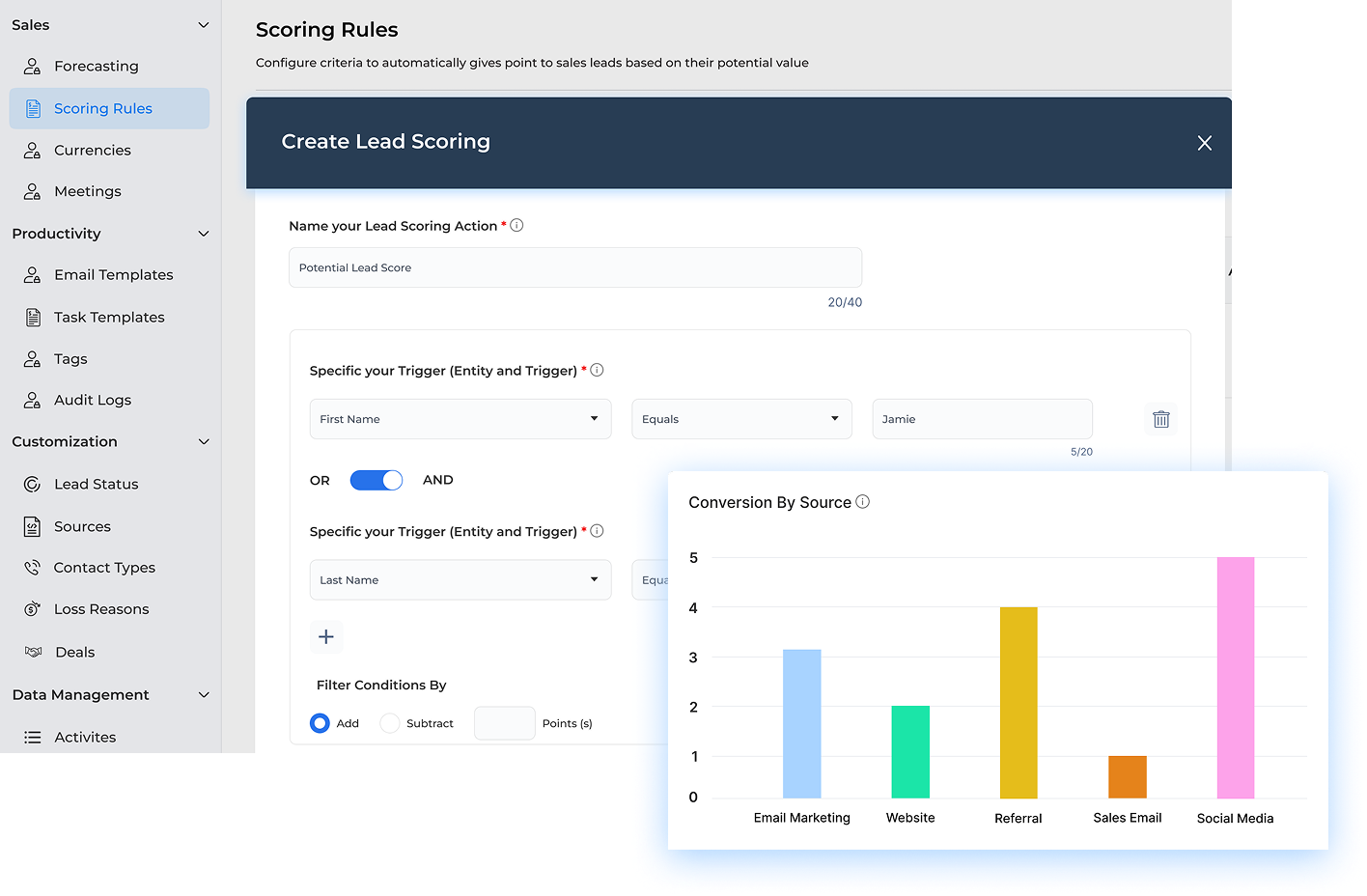The height and width of the screenshot is (896, 1367).
Task: Open the Equals condition dropdown
Action: [x=741, y=418]
